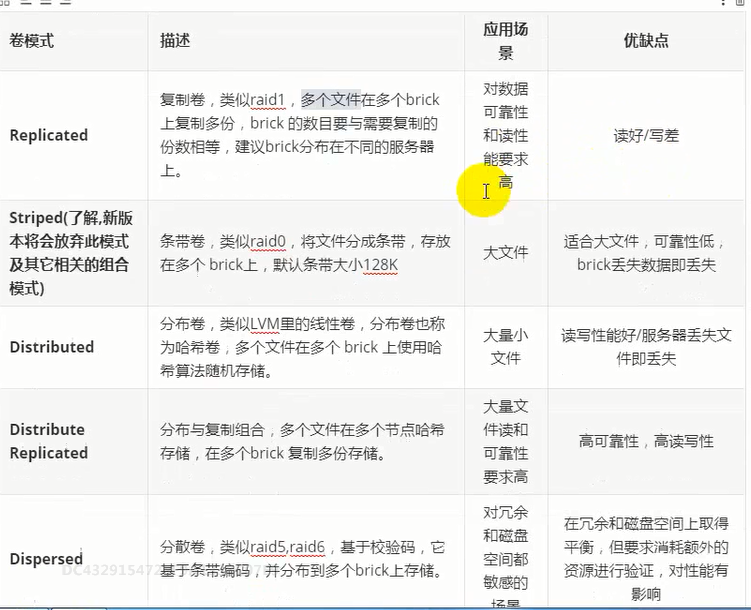Select the 对数据可靠性和读性能要求高 cell
The image size is (751, 610).
pos(506,136)
